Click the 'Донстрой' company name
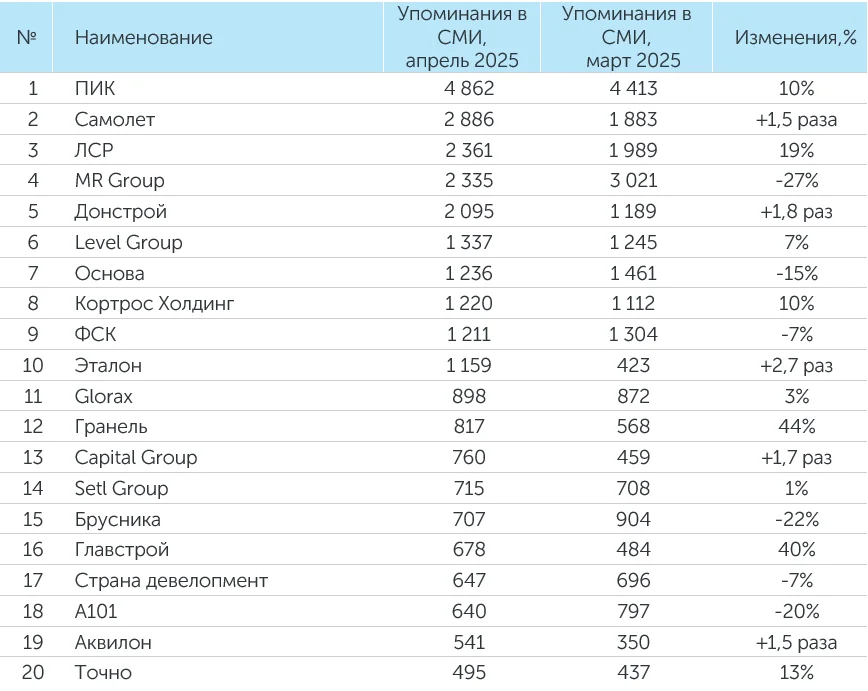The height and width of the screenshot is (691, 868). tap(120, 212)
